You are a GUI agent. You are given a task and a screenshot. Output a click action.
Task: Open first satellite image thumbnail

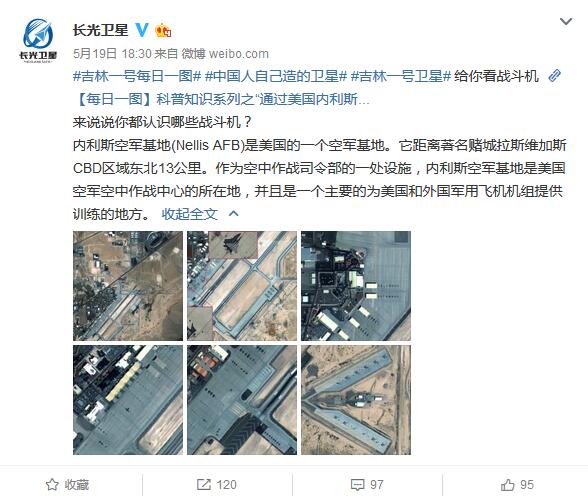tap(128, 286)
